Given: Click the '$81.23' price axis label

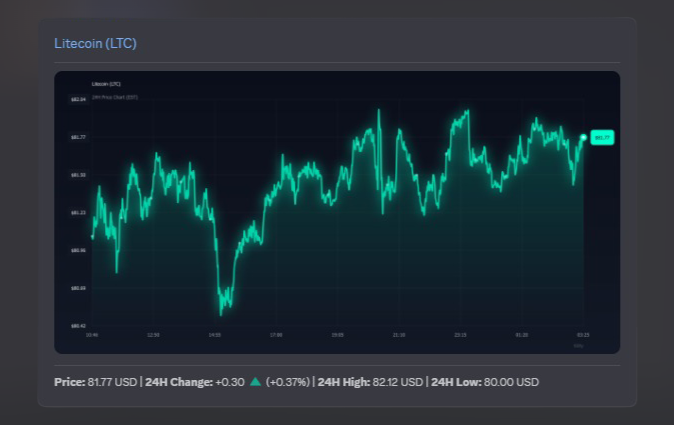Looking at the screenshot, I should [78, 213].
